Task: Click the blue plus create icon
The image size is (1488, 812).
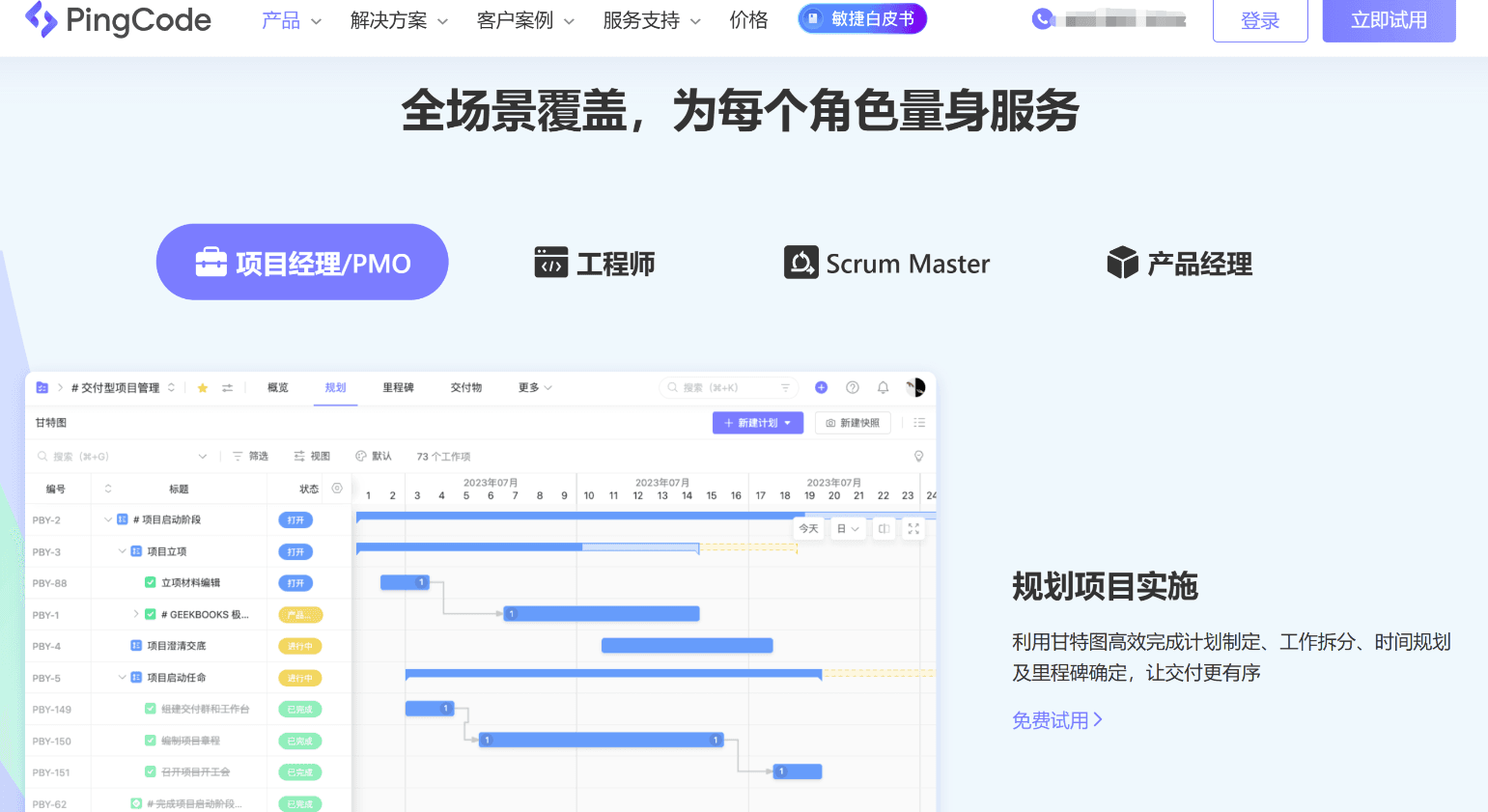Action: tap(821, 387)
